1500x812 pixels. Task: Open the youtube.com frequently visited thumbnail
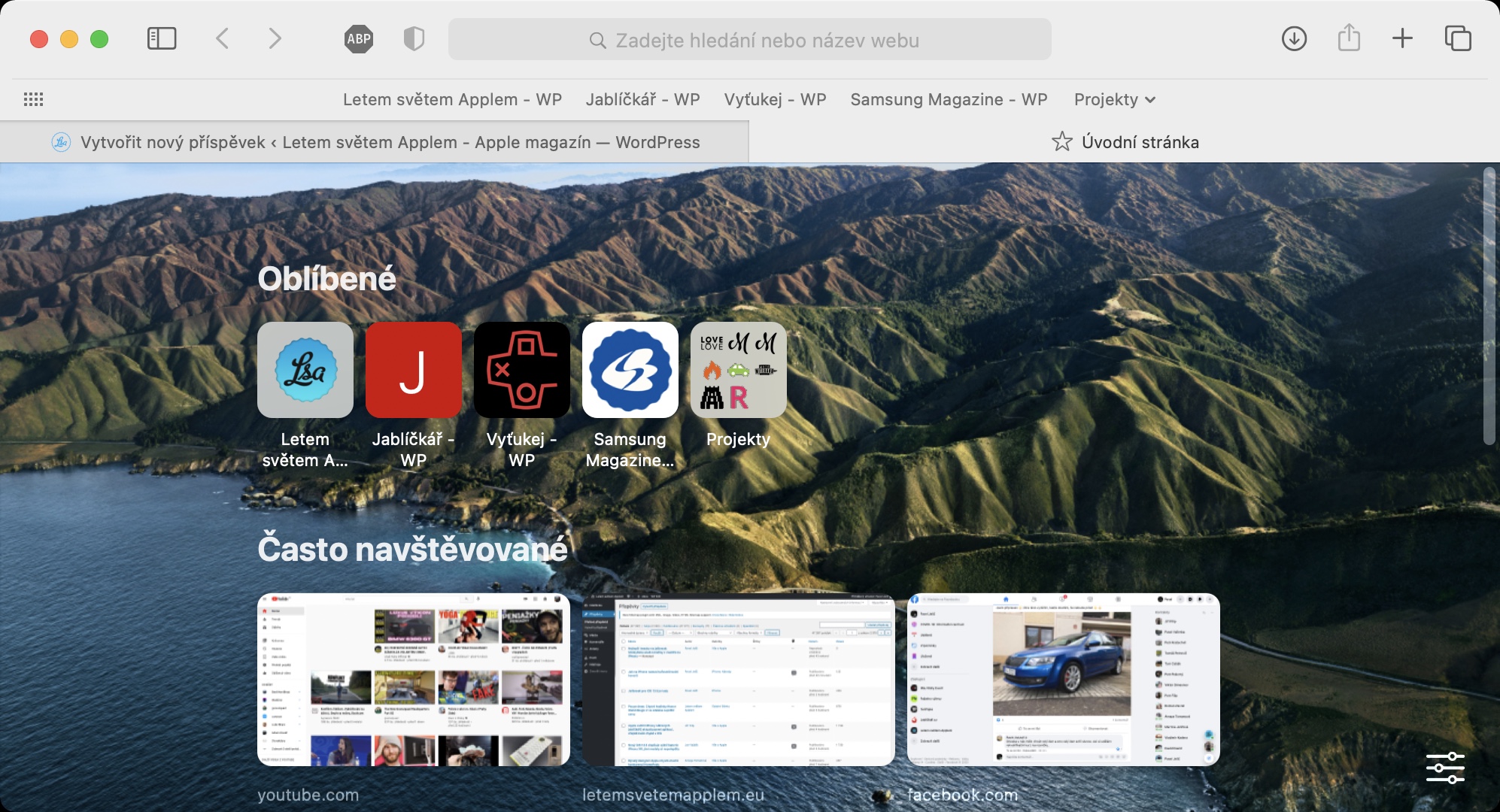413,680
